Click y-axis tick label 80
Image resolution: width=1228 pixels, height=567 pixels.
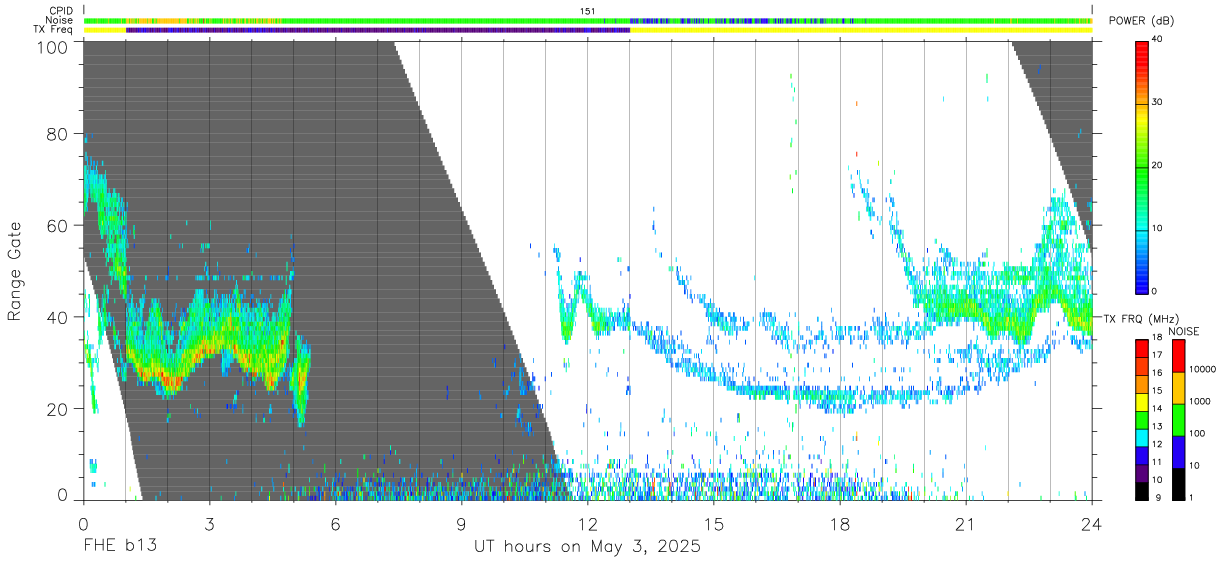pyautogui.click(x=59, y=134)
